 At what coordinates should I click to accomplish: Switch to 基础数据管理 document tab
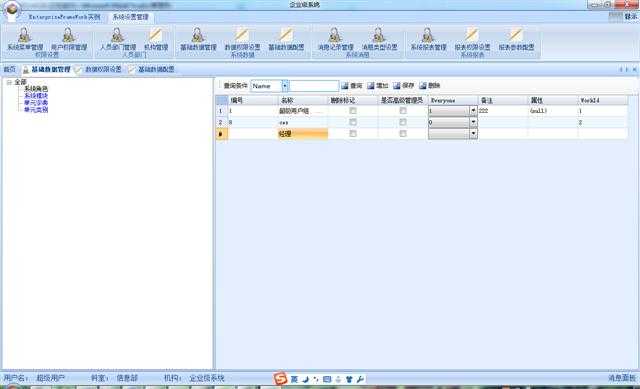pyautogui.click(x=47, y=69)
